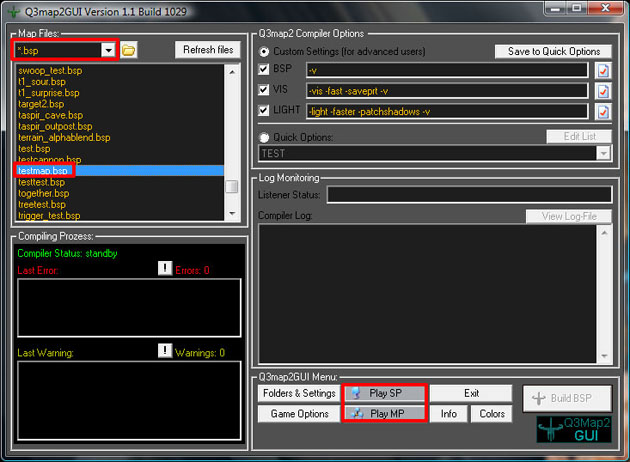Click Refresh files button

point(208,50)
